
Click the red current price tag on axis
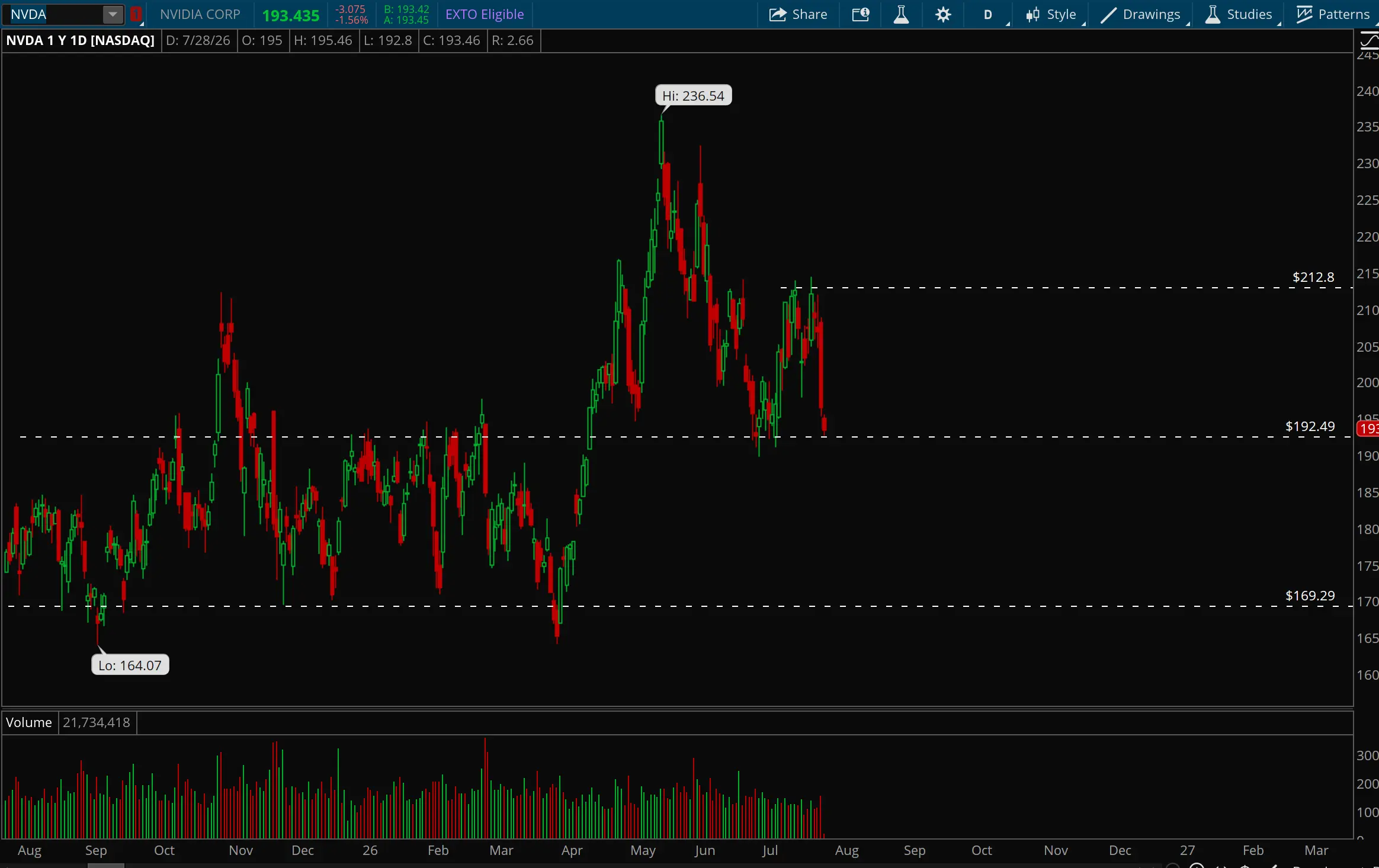pos(1368,428)
